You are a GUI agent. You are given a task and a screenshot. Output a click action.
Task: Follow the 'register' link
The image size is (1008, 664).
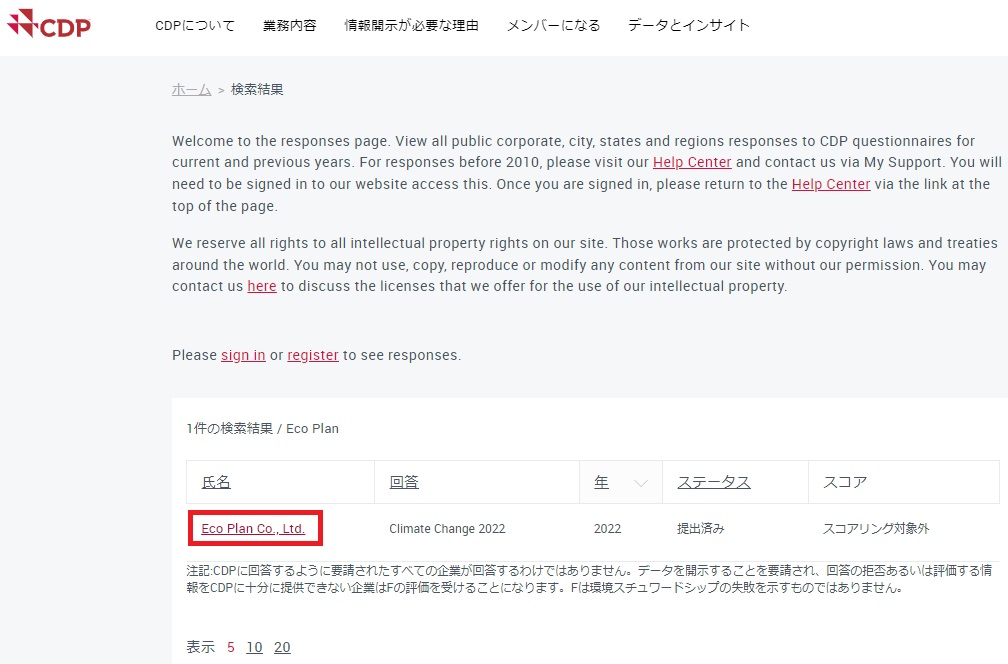point(313,355)
